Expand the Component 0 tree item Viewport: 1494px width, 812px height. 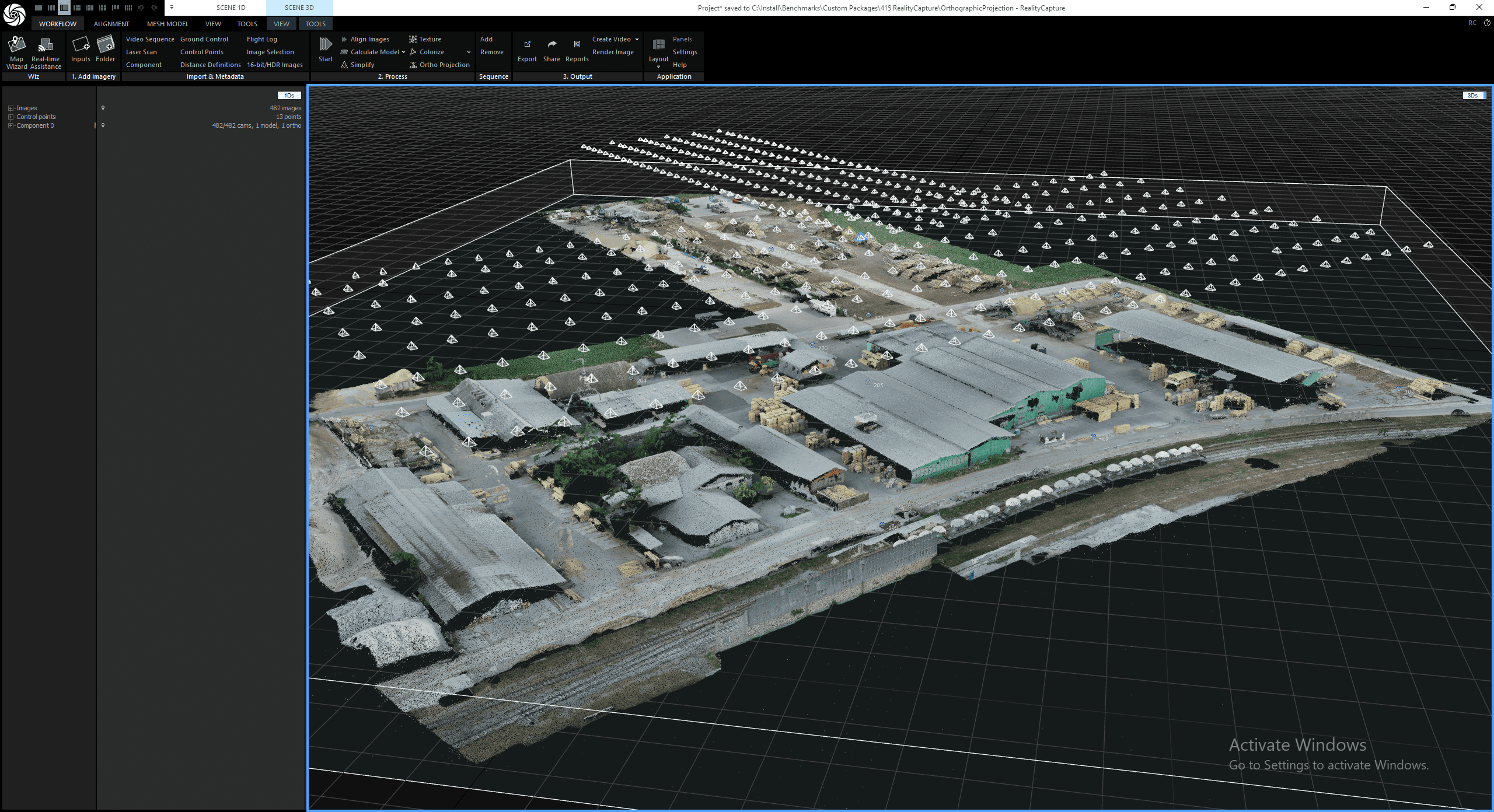(x=10, y=125)
